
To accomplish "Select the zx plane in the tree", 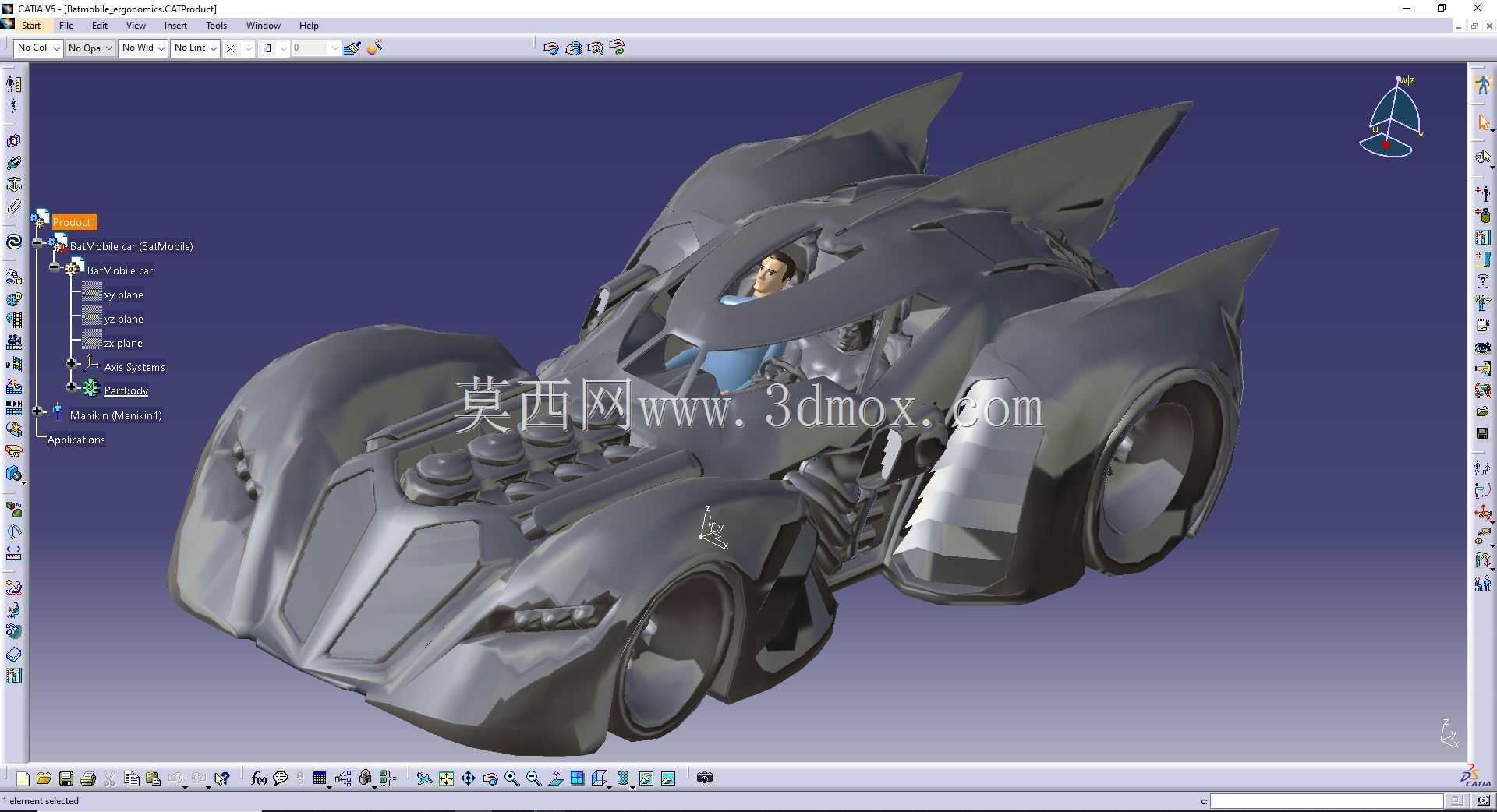I will (x=123, y=343).
